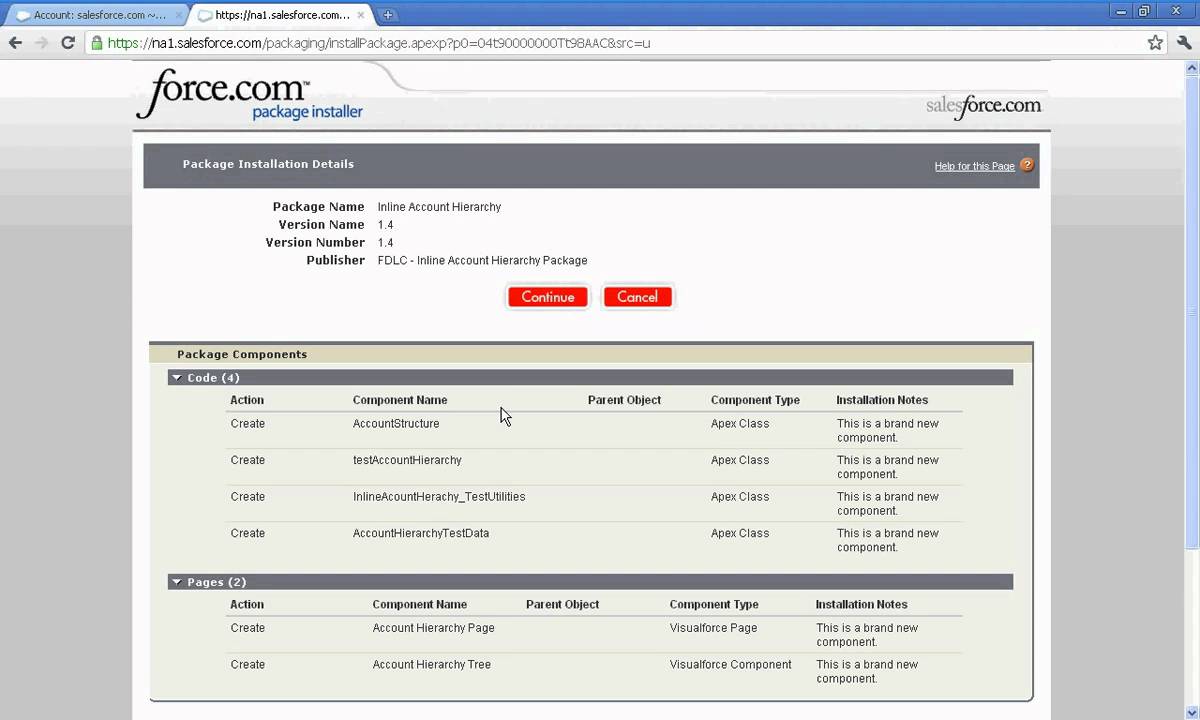Click the Account Hierarchy Page row
1200x720 pixels.
point(595,635)
